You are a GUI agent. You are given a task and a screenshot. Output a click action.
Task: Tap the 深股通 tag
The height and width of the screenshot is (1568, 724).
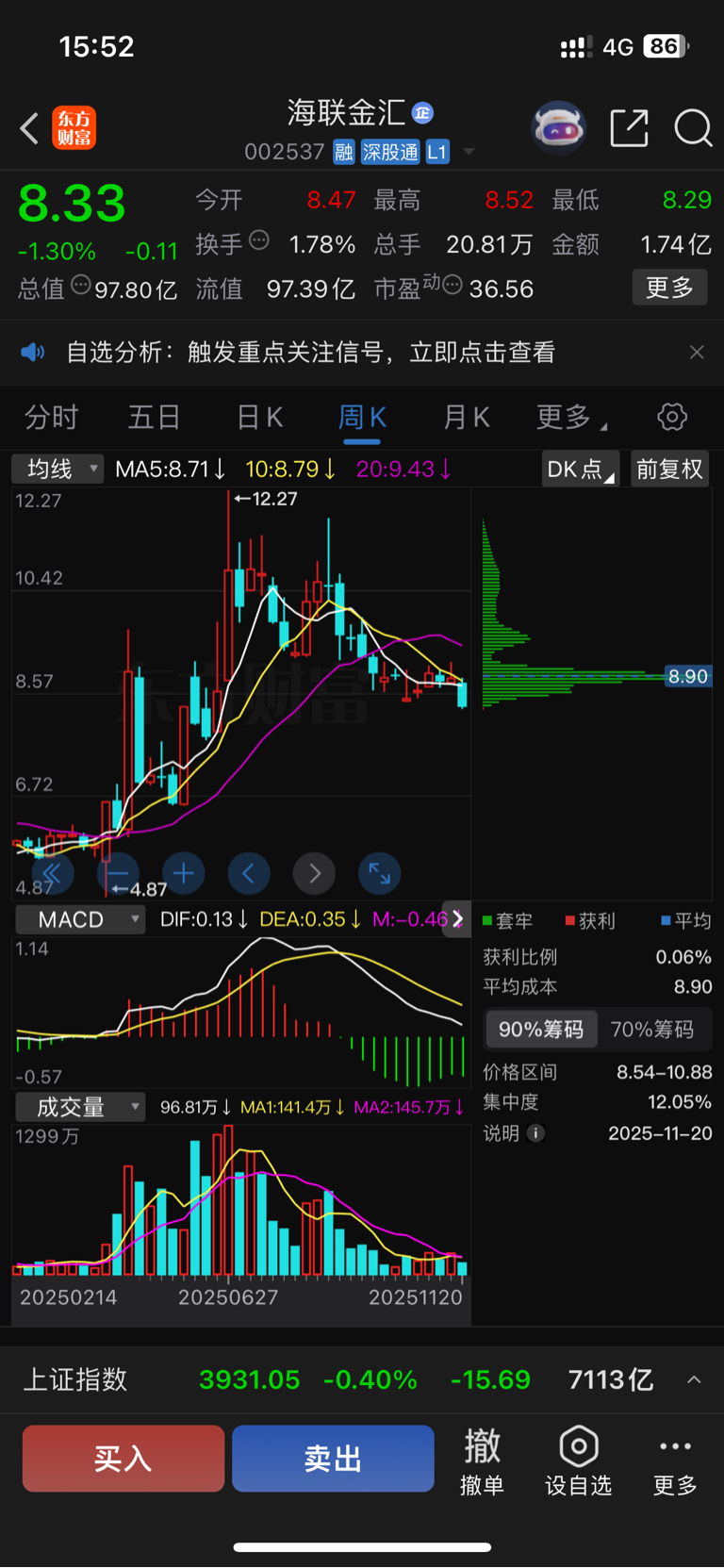click(390, 152)
